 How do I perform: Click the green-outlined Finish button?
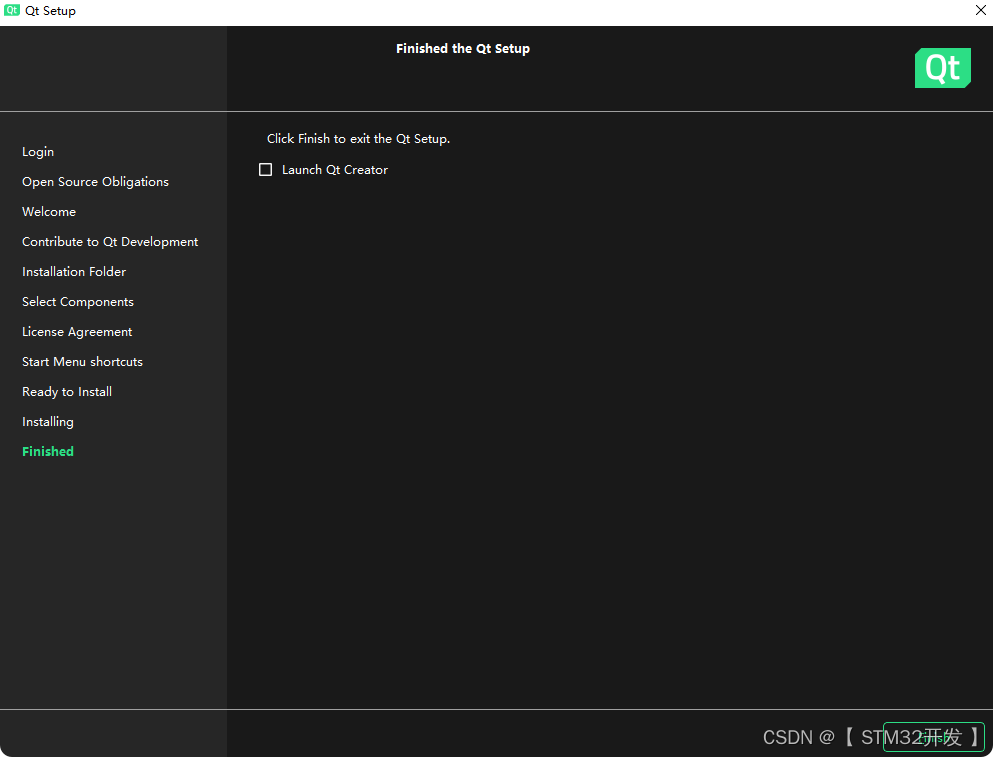[933, 737]
